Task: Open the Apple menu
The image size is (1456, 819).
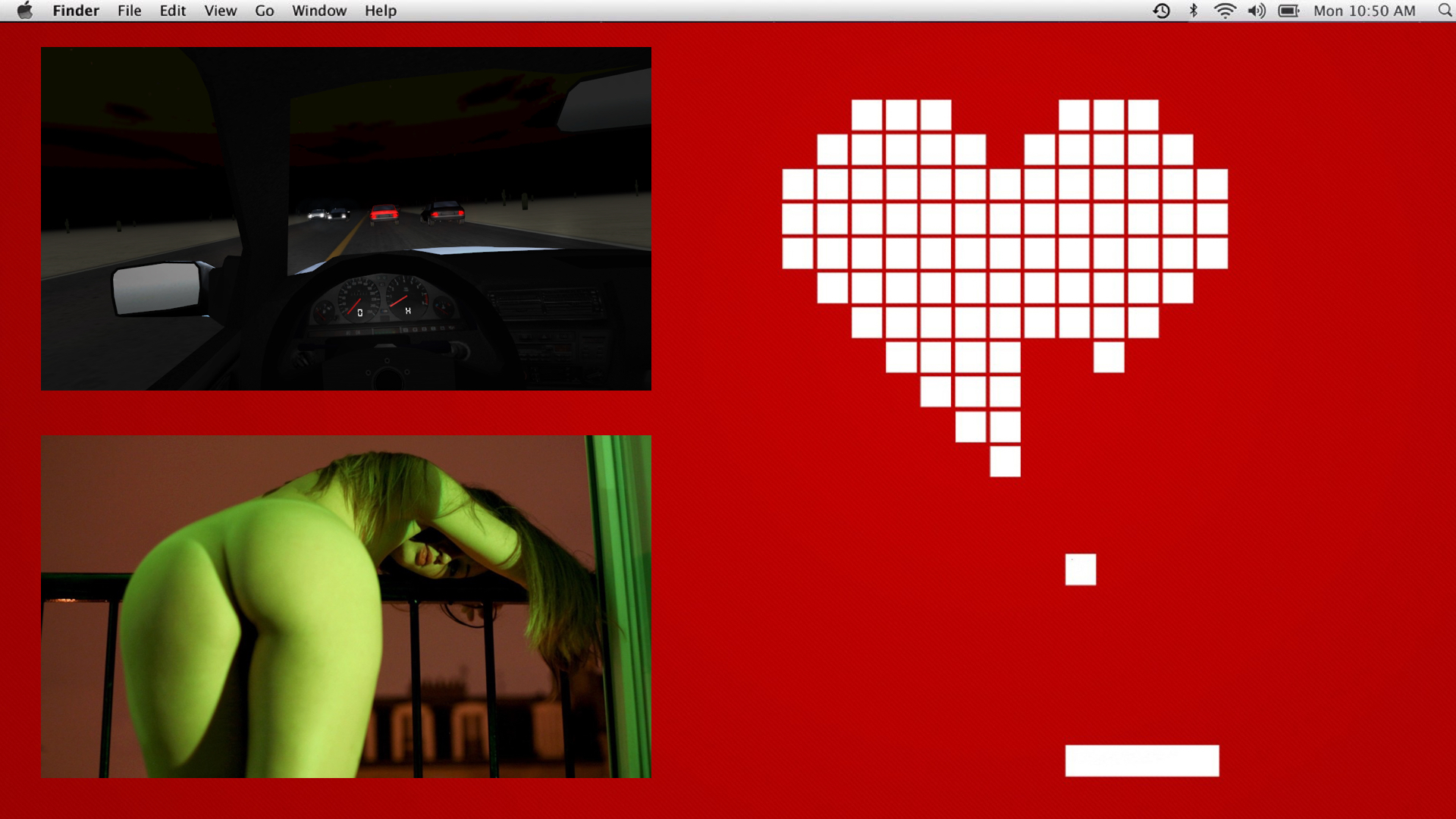Action: point(25,11)
